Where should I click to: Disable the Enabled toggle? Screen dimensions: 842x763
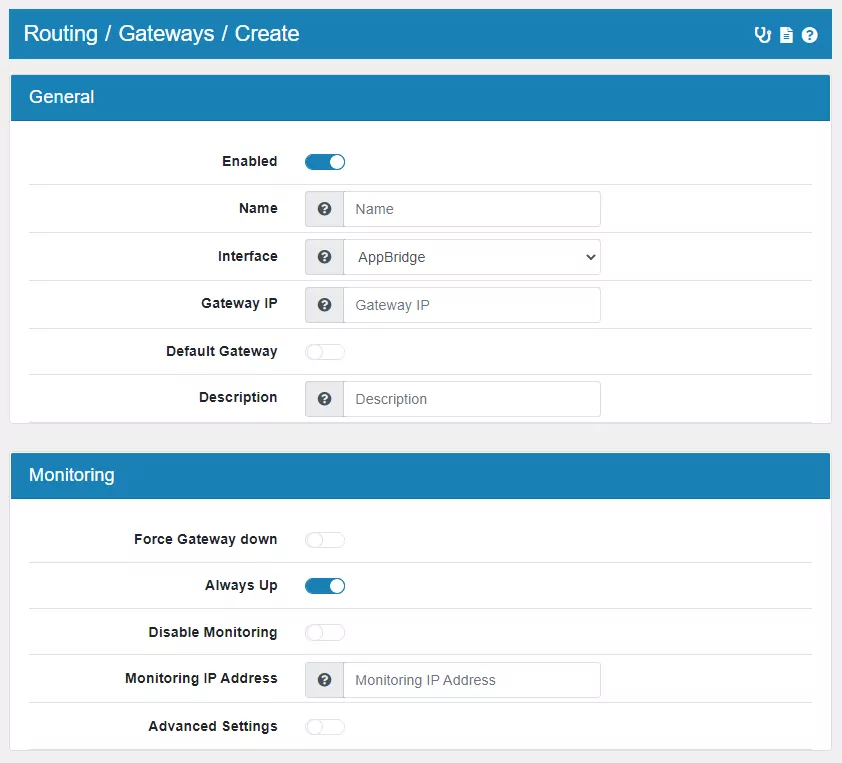click(324, 161)
